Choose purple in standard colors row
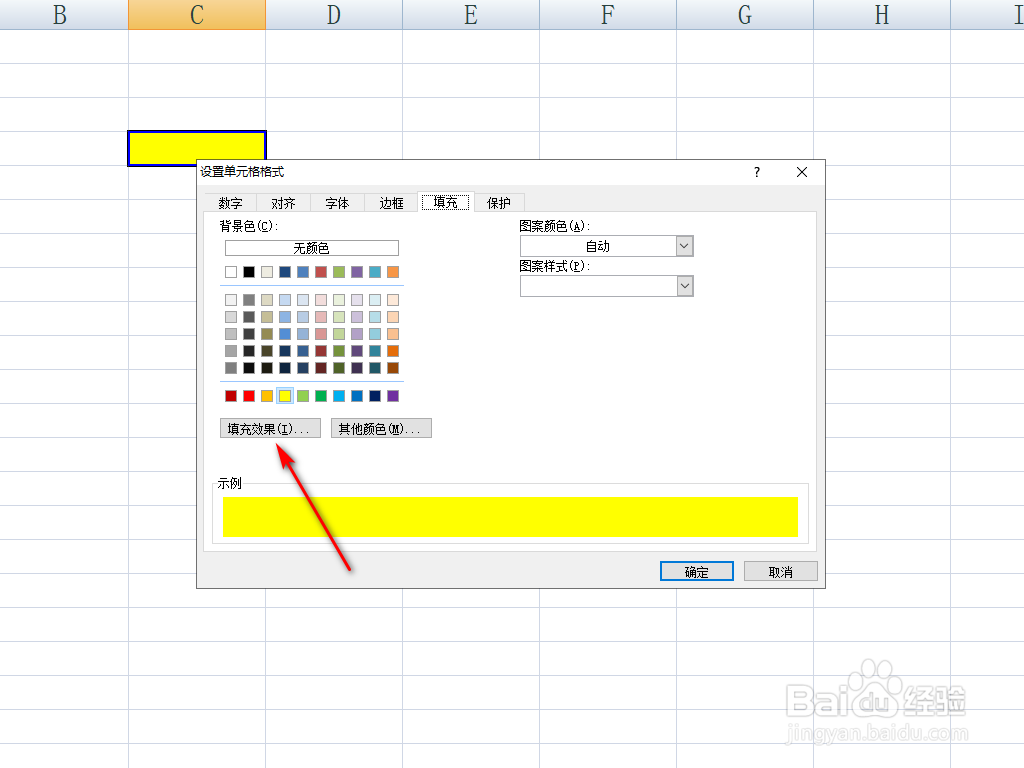Viewport: 1024px width, 768px height. click(x=392, y=396)
